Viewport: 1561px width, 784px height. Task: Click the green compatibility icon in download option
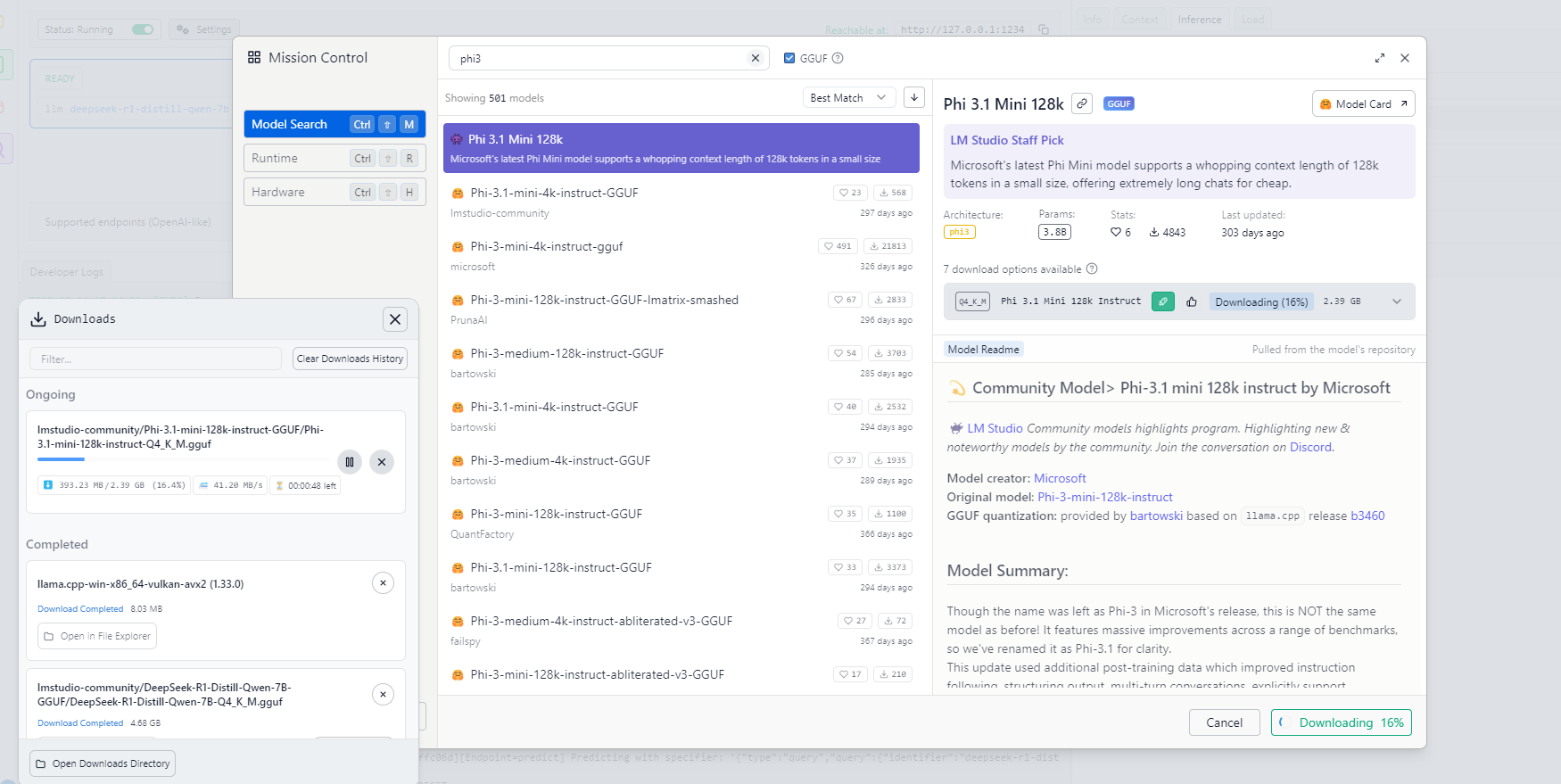pos(1163,301)
